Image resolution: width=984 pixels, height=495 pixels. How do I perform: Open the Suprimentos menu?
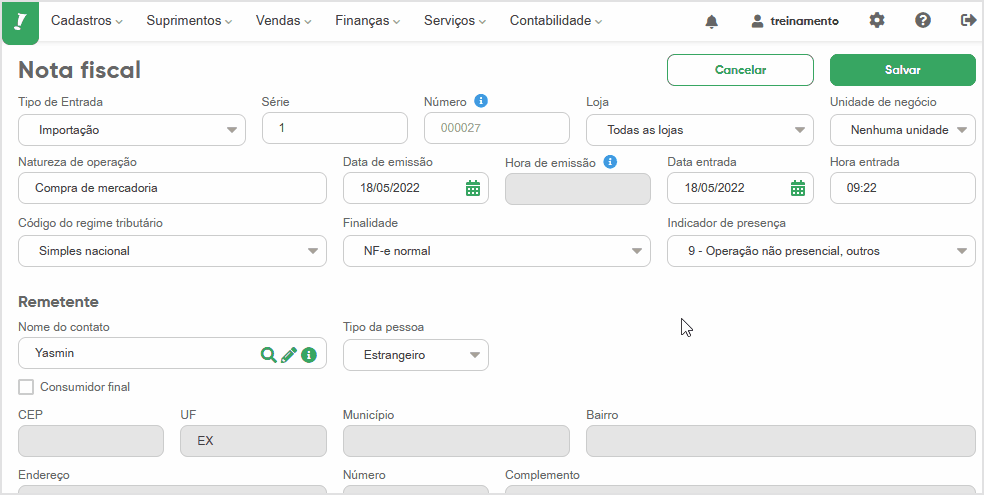click(x=190, y=21)
